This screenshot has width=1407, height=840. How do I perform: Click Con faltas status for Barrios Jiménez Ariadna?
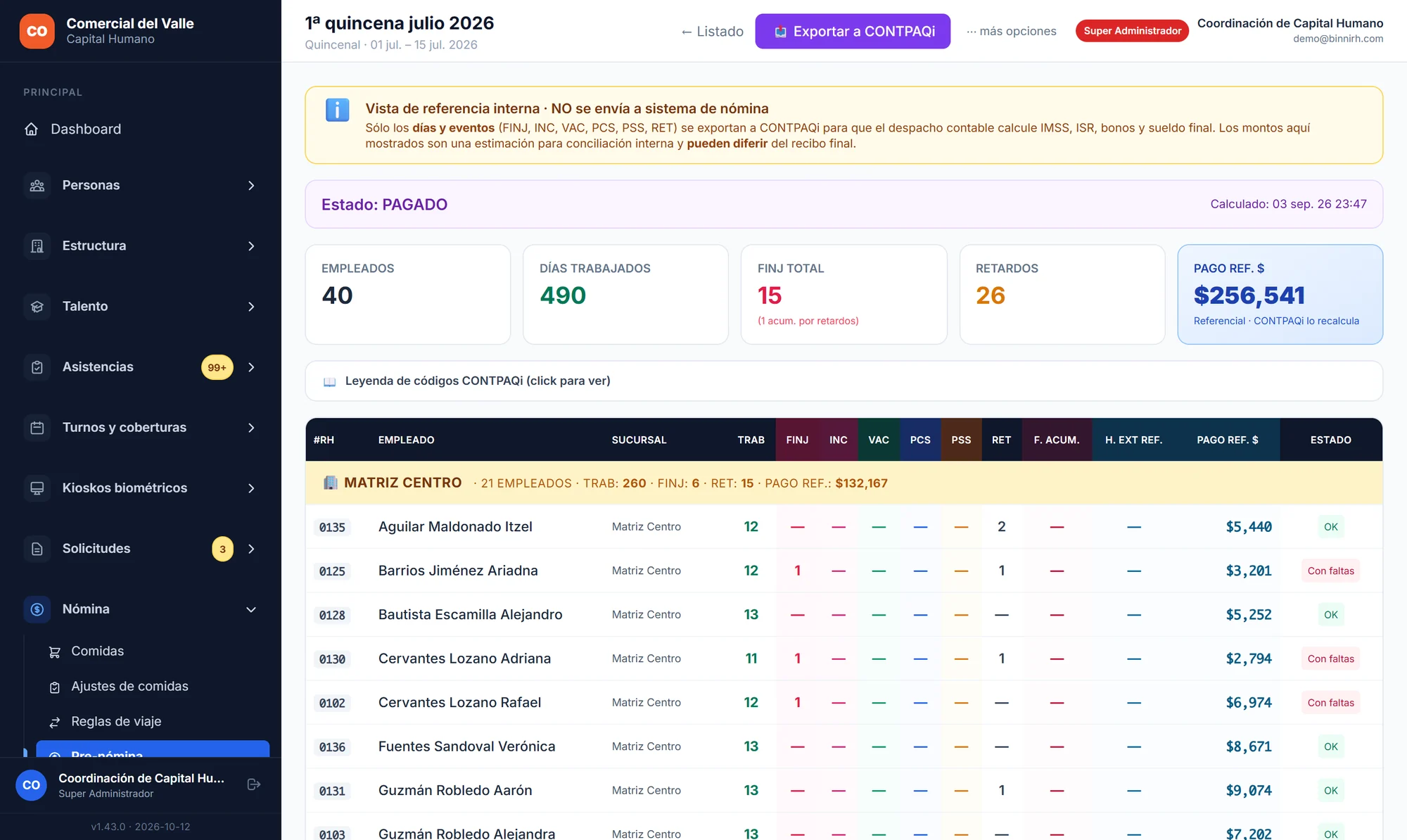1330,571
